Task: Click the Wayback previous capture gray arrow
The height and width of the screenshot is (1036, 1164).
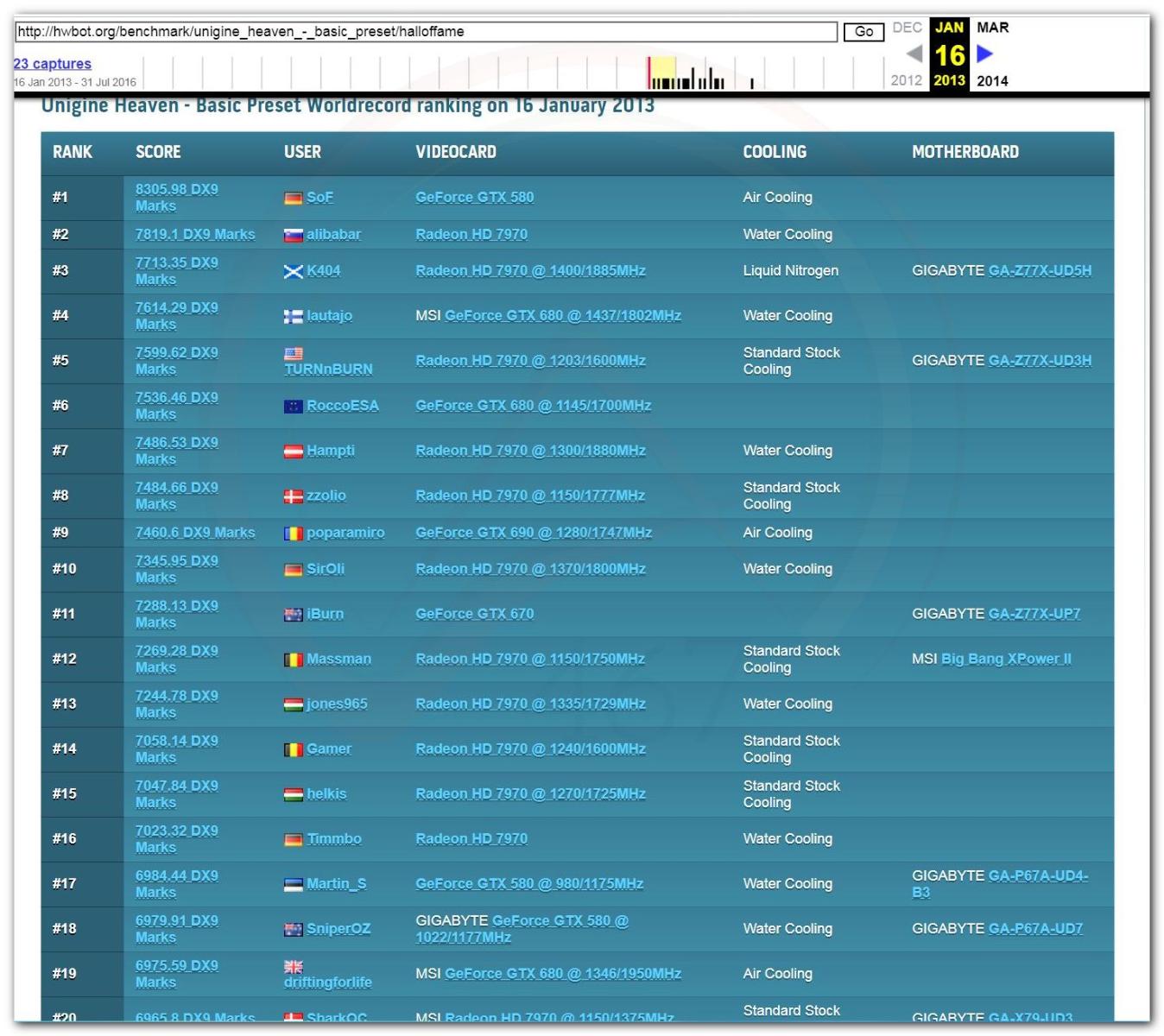Action: tap(914, 54)
